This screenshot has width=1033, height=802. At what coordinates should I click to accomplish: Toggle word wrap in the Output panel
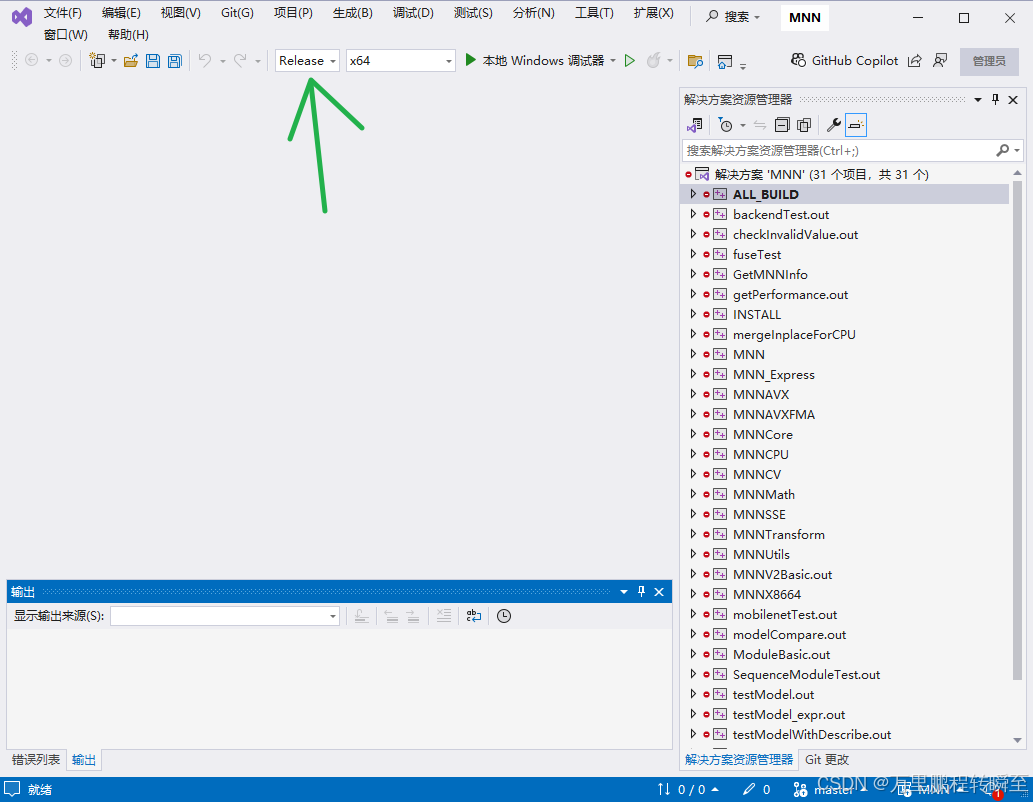474,616
